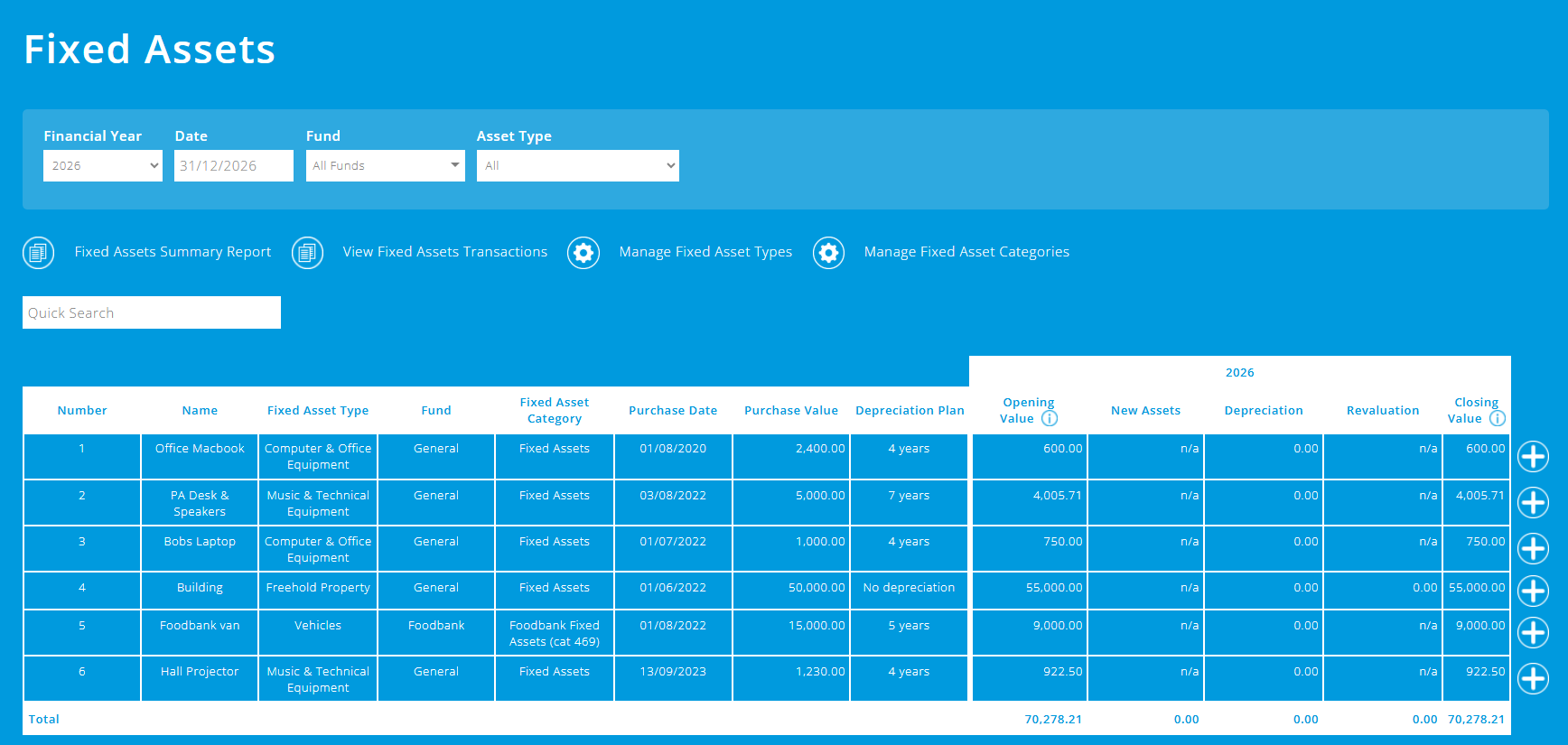Sort by Name column header
The width and height of the screenshot is (1568, 745).
200,410
